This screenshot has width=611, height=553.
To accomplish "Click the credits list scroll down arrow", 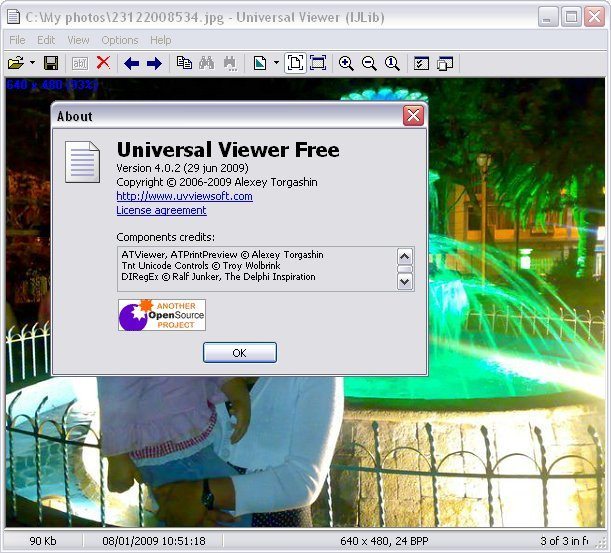I will pos(404,281).
